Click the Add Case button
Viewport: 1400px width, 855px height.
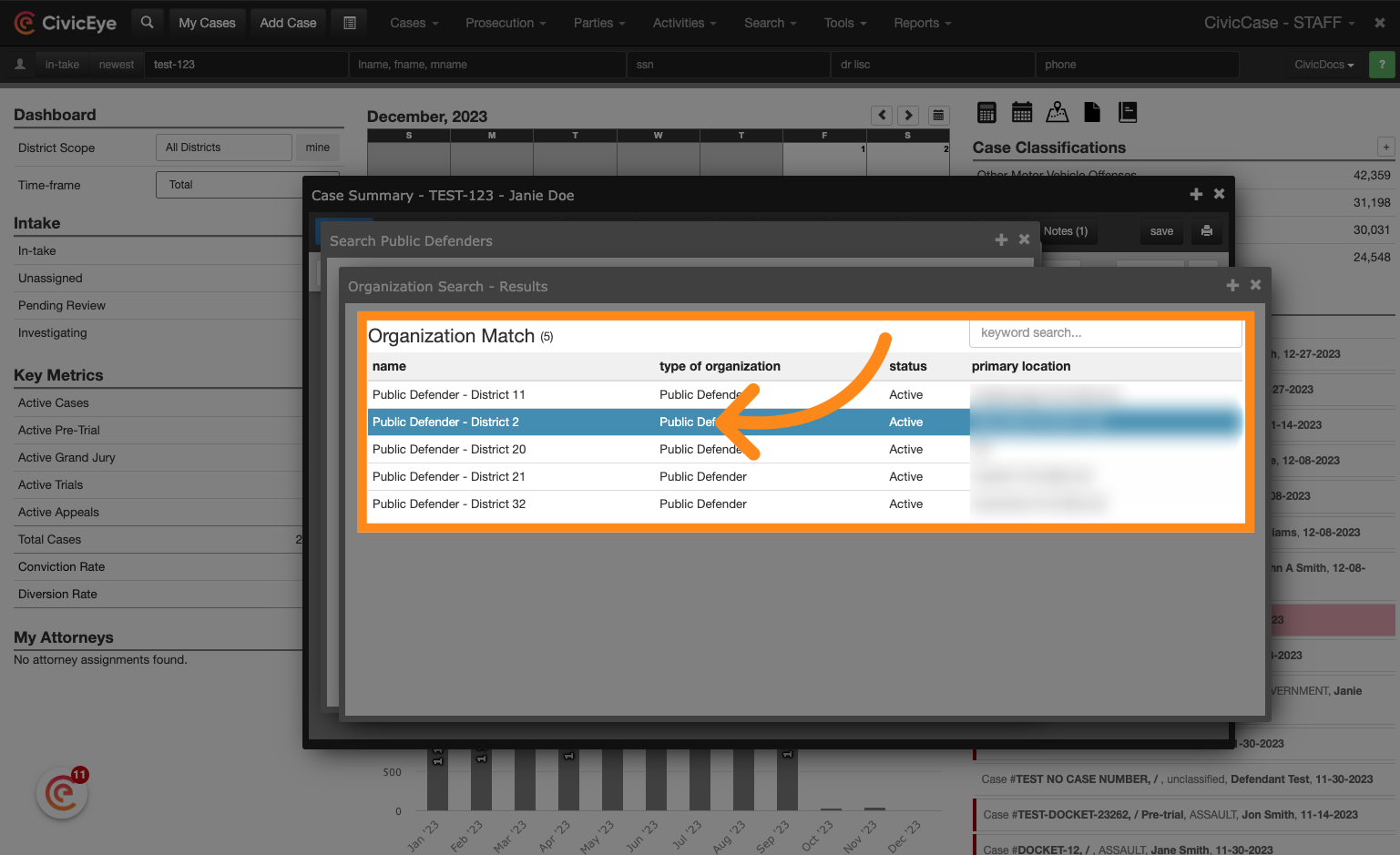tap(288, 23)
